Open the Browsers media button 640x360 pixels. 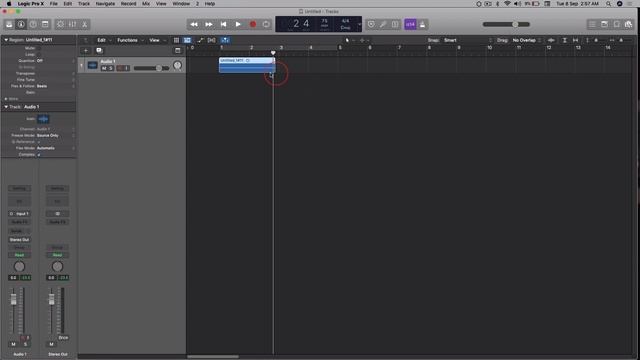pos(629,24)
